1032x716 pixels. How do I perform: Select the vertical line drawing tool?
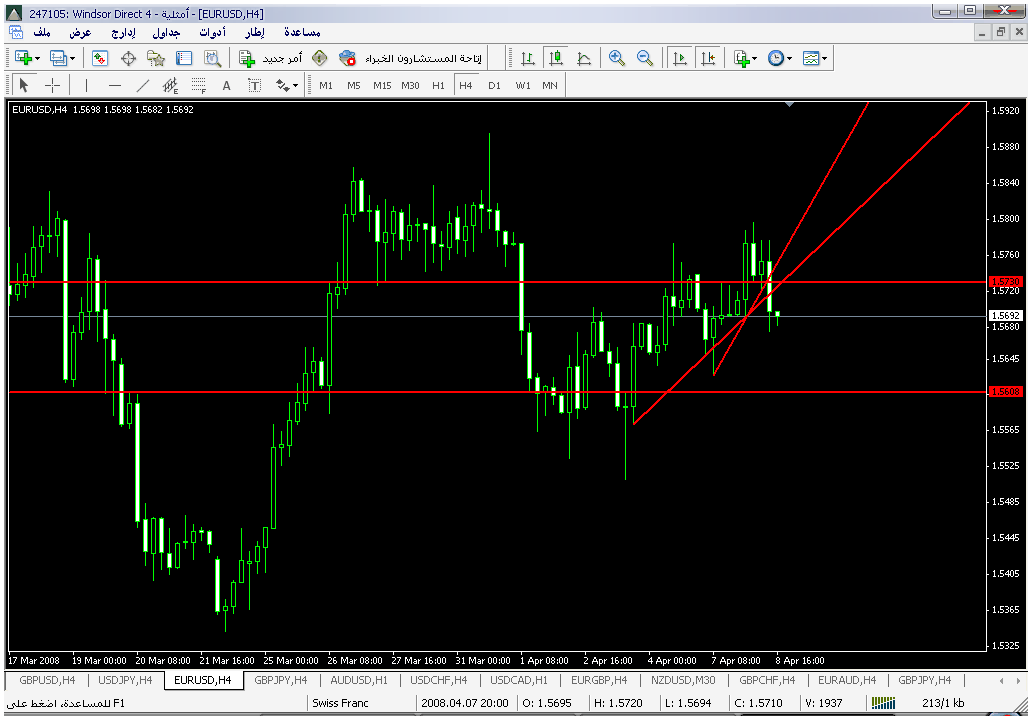(x=86, y=86)
